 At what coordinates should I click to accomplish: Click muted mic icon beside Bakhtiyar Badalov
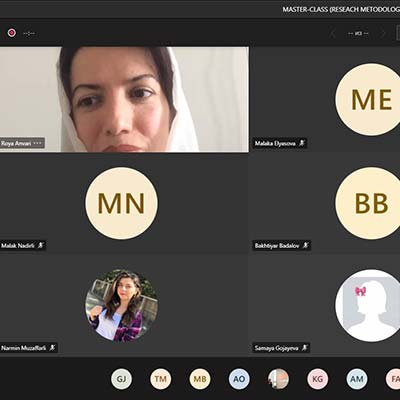click(x=306, y=245)
